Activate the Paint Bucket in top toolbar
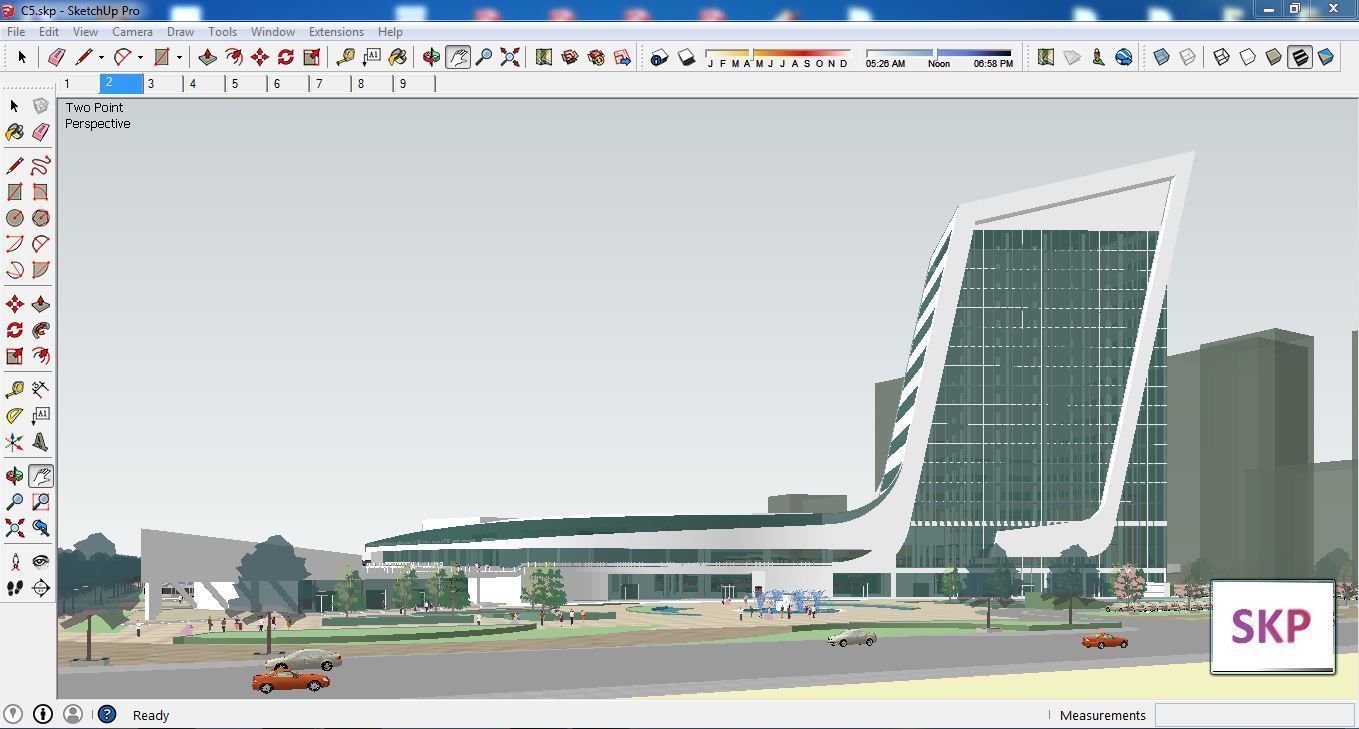Screen dimensions: 1359x729 [398, 57]
